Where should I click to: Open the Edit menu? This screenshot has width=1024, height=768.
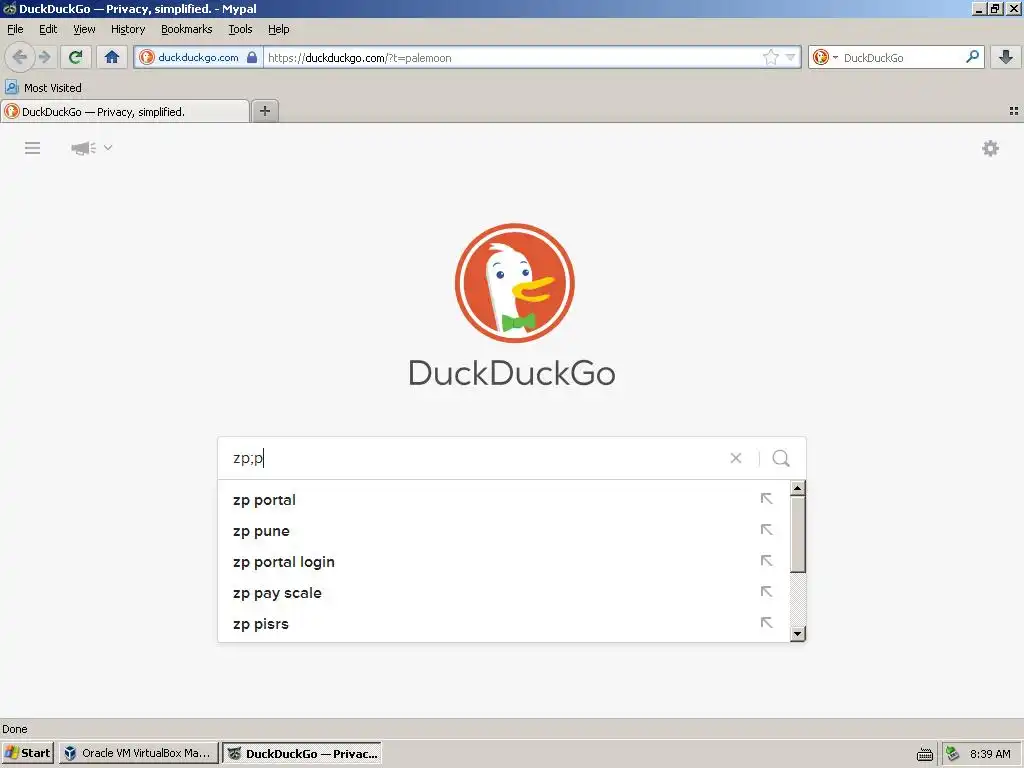tap(48, 29)
